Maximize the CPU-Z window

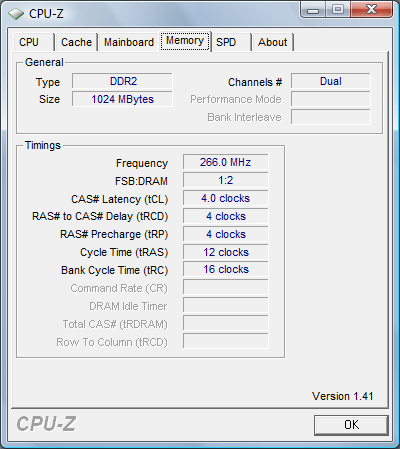338,9
